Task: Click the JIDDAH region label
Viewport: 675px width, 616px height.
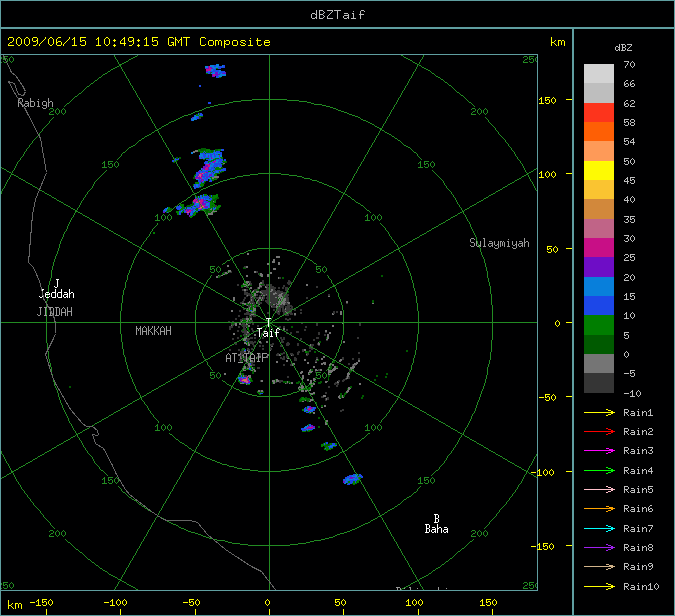Action: pos(55,312)
